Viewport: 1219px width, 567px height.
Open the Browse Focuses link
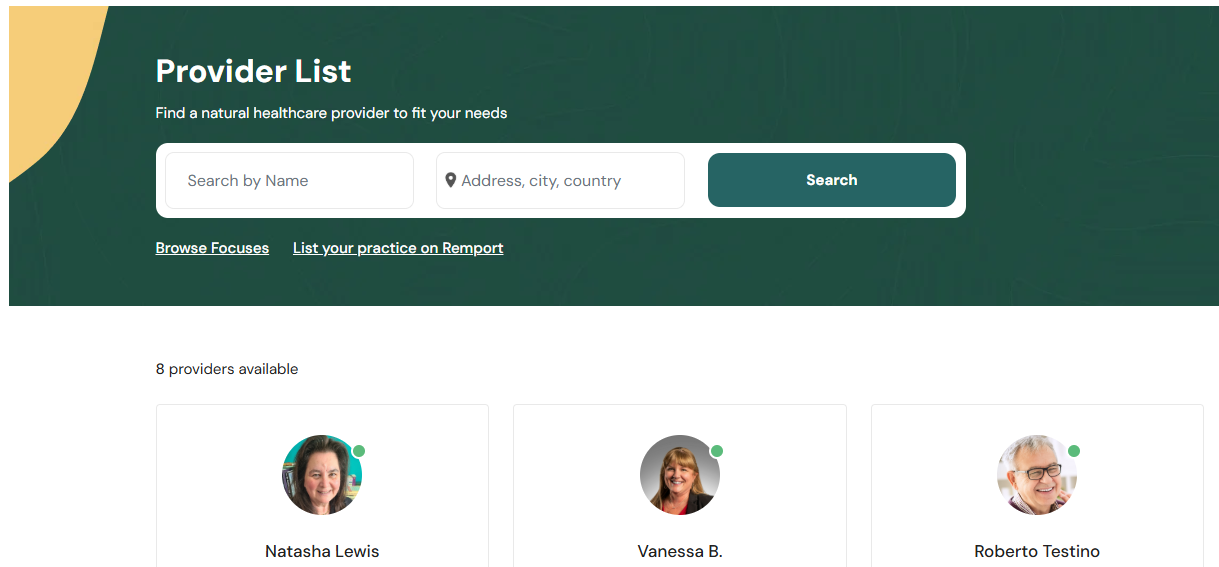pyautogui.click(x=212, y=248)
